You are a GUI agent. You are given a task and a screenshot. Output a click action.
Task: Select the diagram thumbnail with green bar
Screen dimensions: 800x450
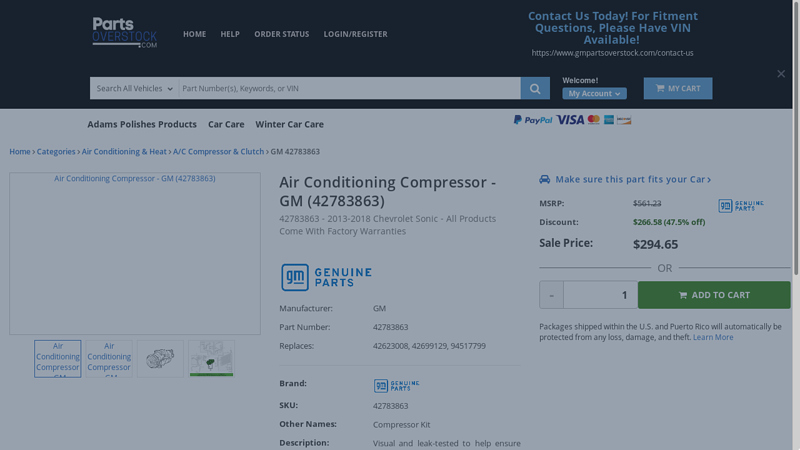point(211,359)
